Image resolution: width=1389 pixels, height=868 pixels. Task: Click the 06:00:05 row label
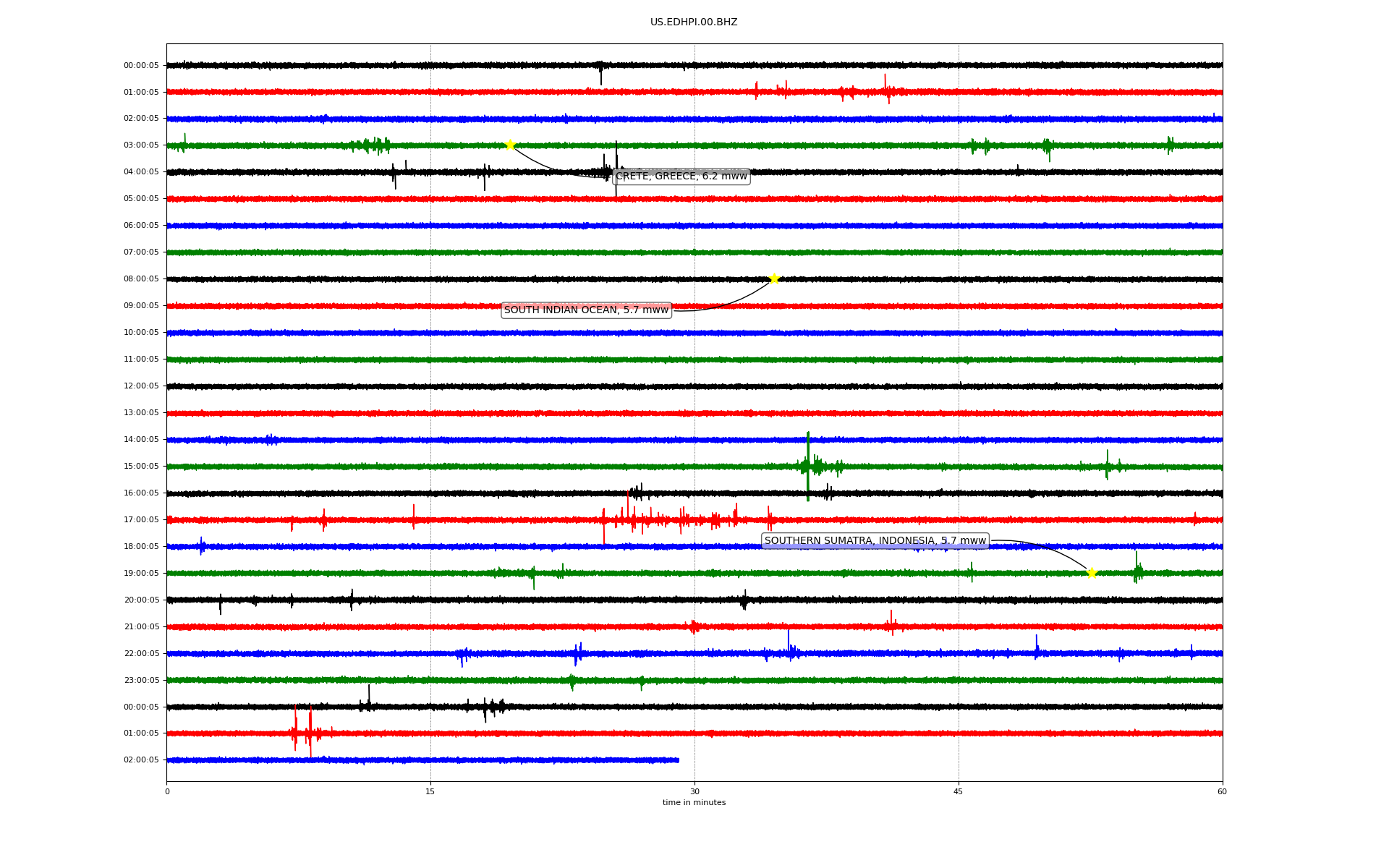(x=141, y=226)
